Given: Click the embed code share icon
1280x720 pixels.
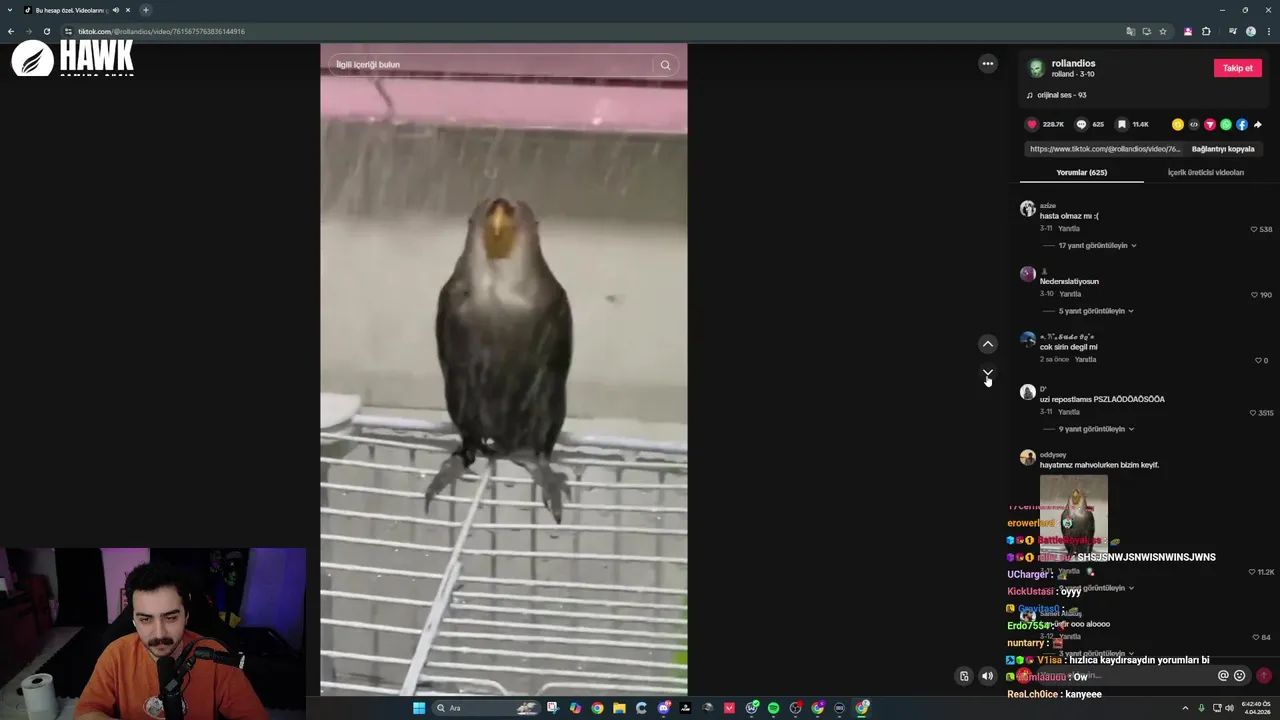Looking at the screenshot, I should point(1194,124).
